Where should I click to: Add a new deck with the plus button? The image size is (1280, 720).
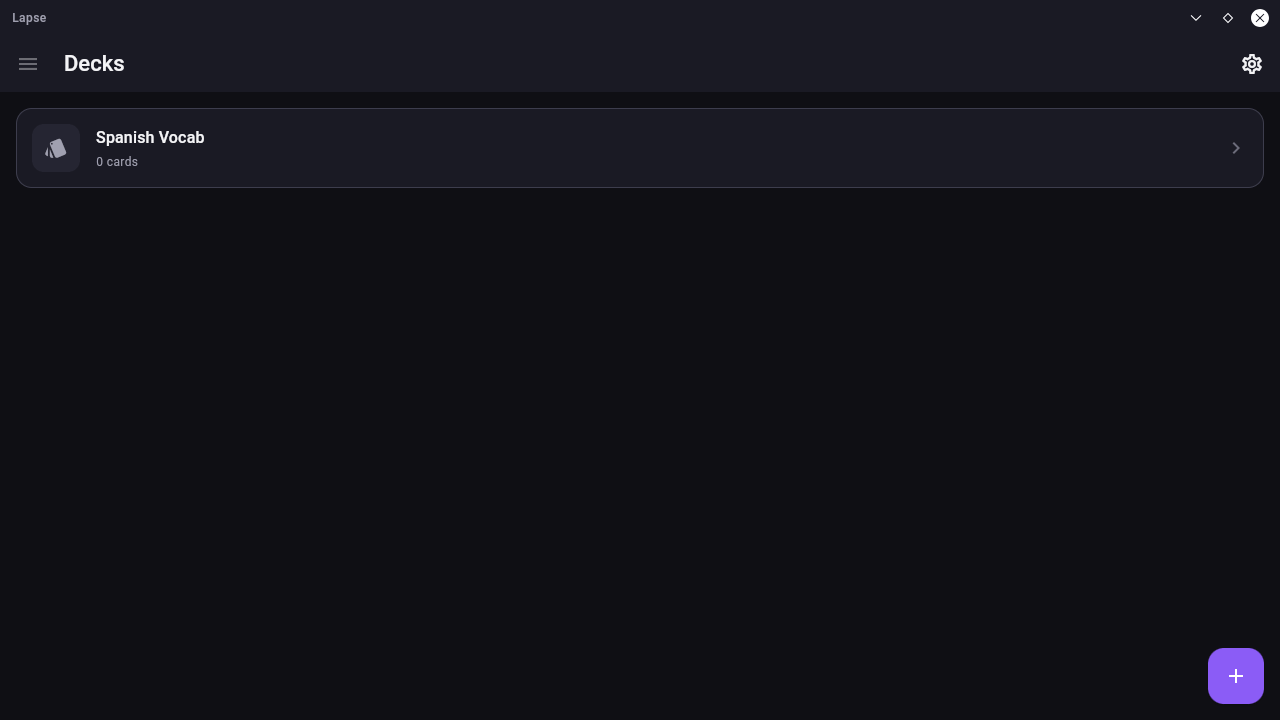1236,676
